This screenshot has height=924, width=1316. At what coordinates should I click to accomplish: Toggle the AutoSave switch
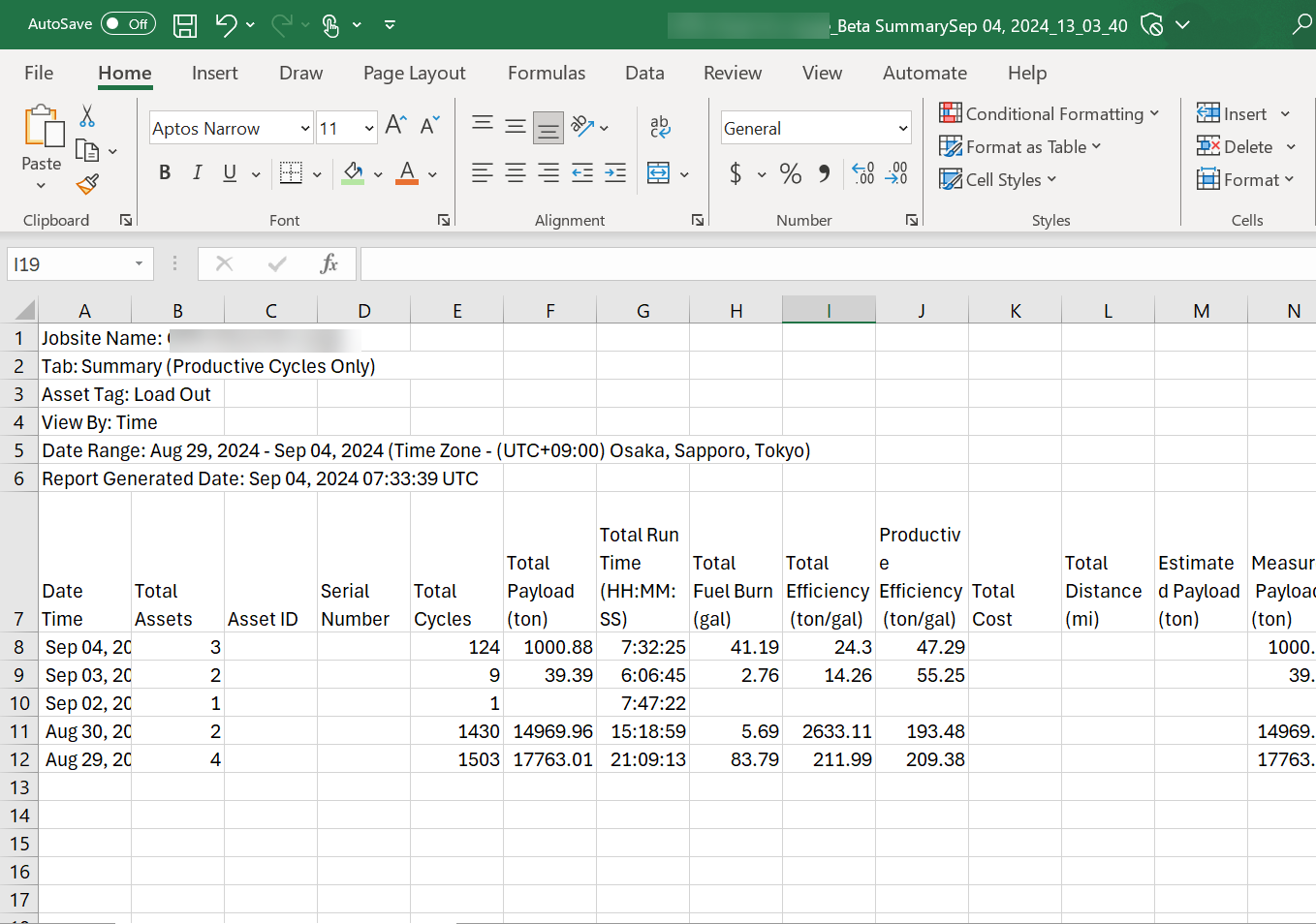pyautogui.click(x=129, y=24)
